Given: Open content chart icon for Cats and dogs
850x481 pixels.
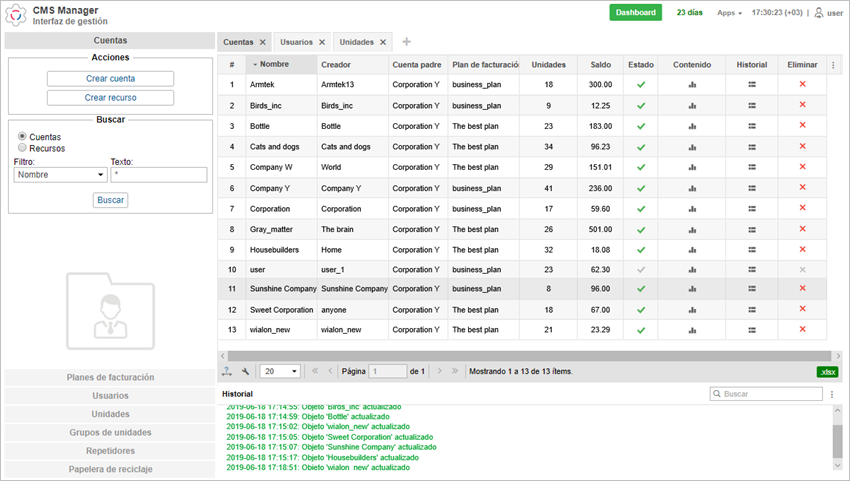Looking at the screenshot, I should pos(692,147).
